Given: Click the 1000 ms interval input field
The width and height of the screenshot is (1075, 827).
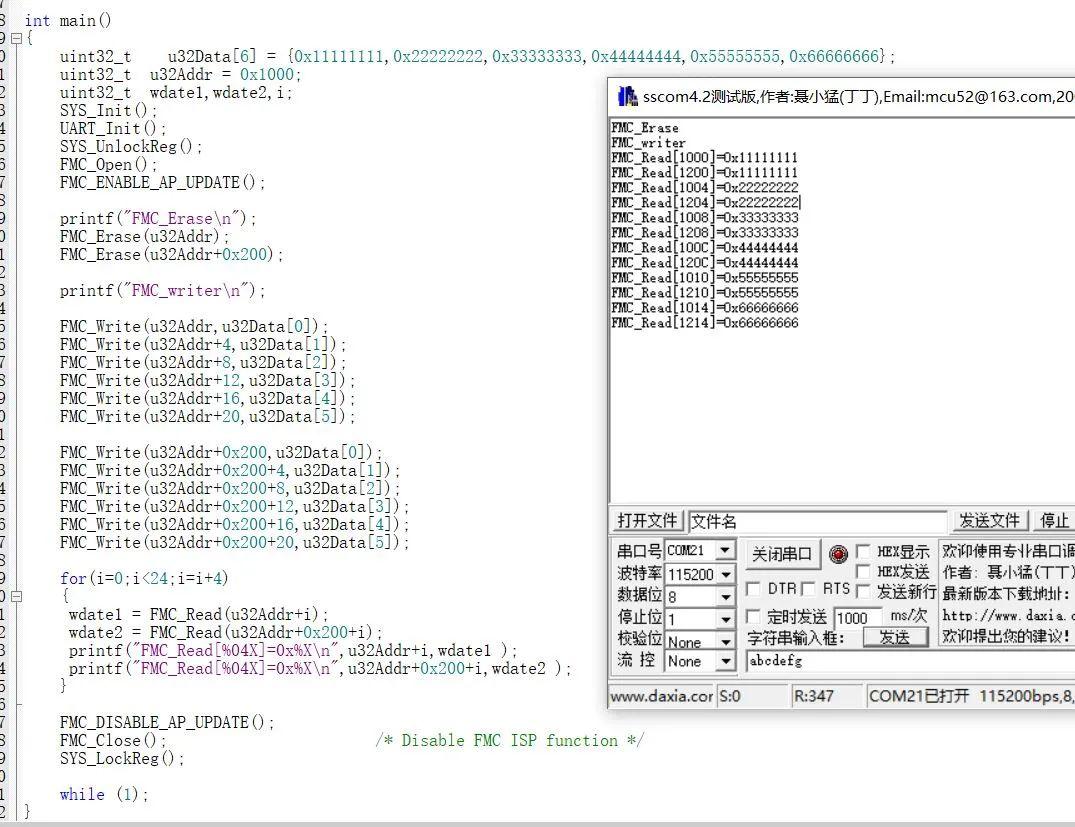Looking at the screenshot, I should tap(858, 618).
